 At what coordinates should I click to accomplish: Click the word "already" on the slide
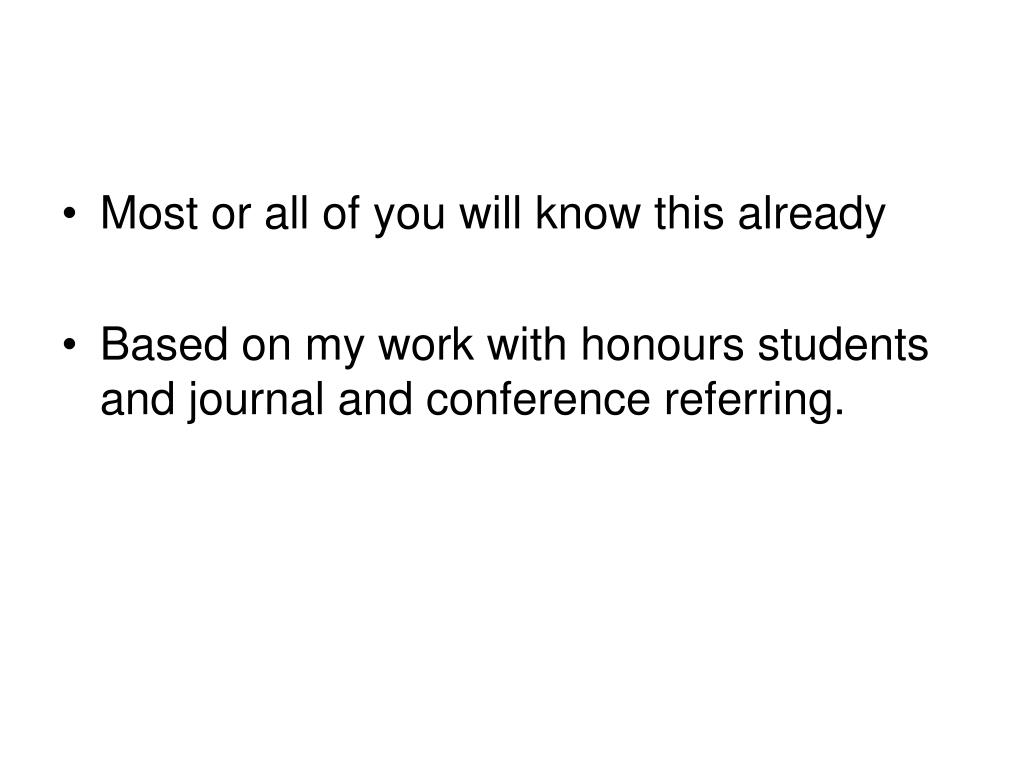812,216
